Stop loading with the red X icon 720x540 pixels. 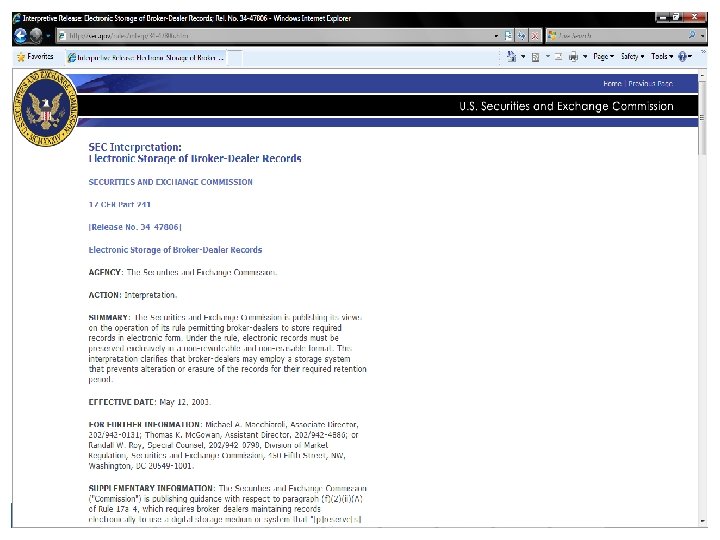[x=535, y=35]
